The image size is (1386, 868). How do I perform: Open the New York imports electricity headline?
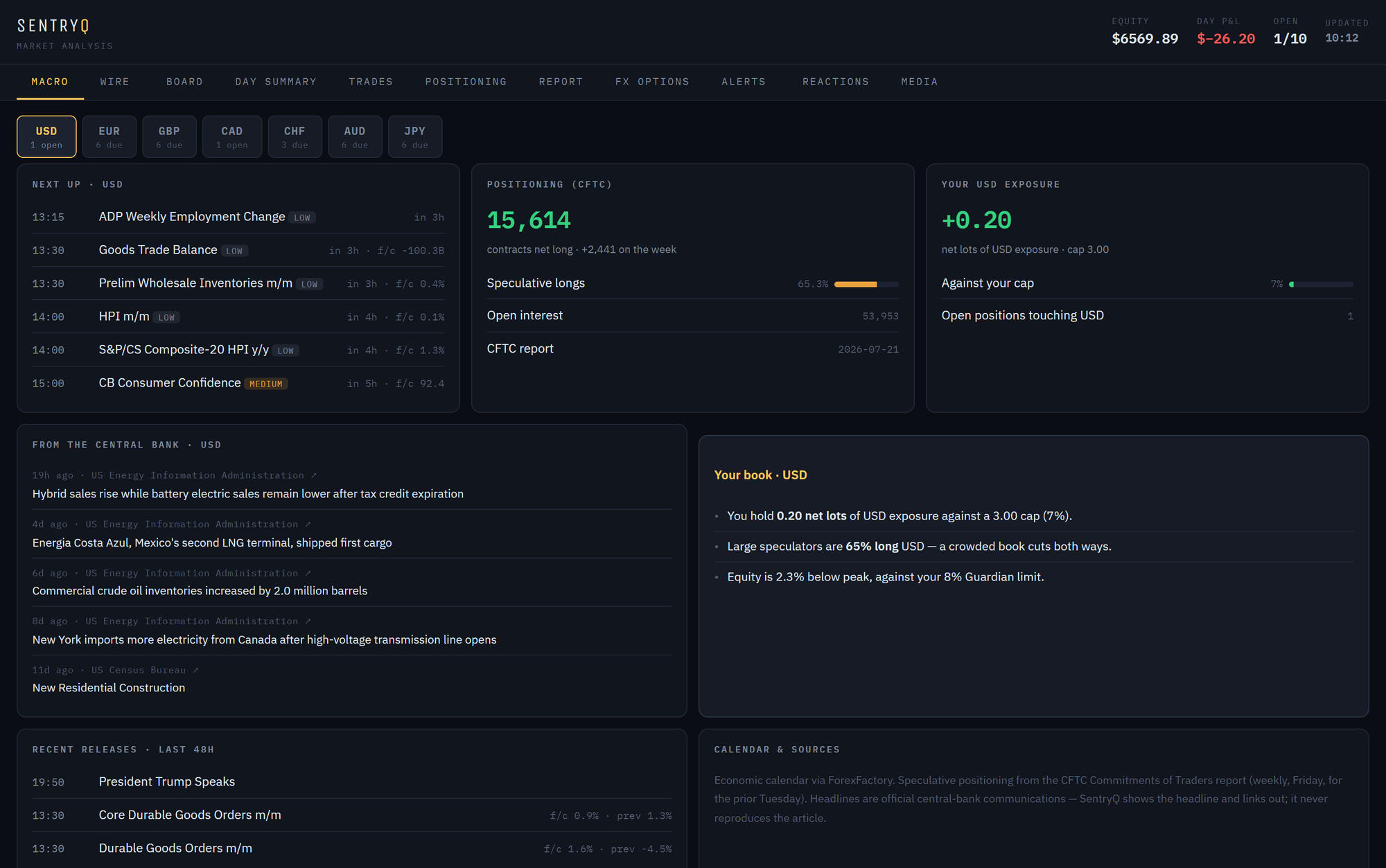pyautogui.click(x=264, y=639)
